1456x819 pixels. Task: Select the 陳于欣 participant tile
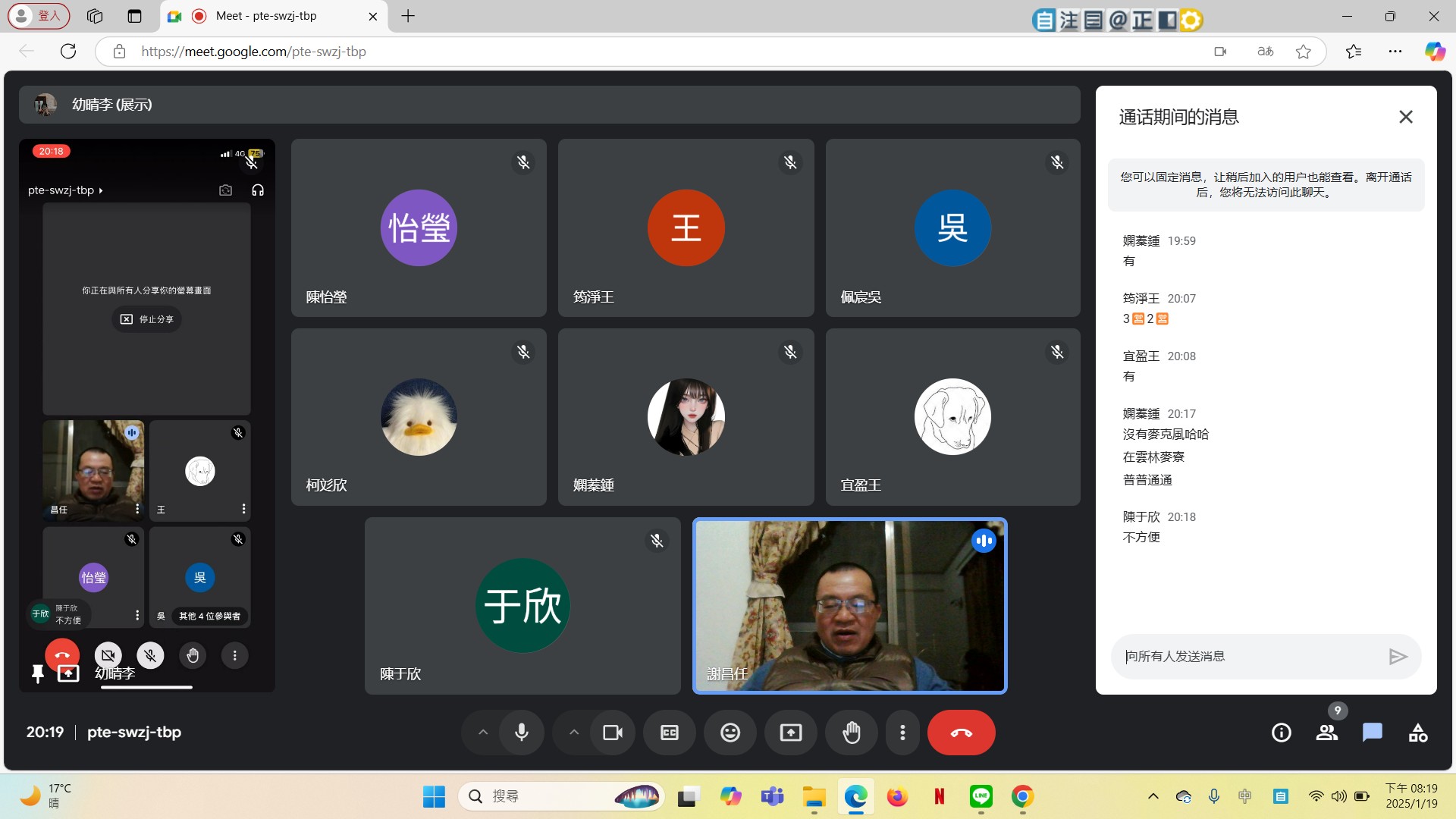tap(522, 606)
